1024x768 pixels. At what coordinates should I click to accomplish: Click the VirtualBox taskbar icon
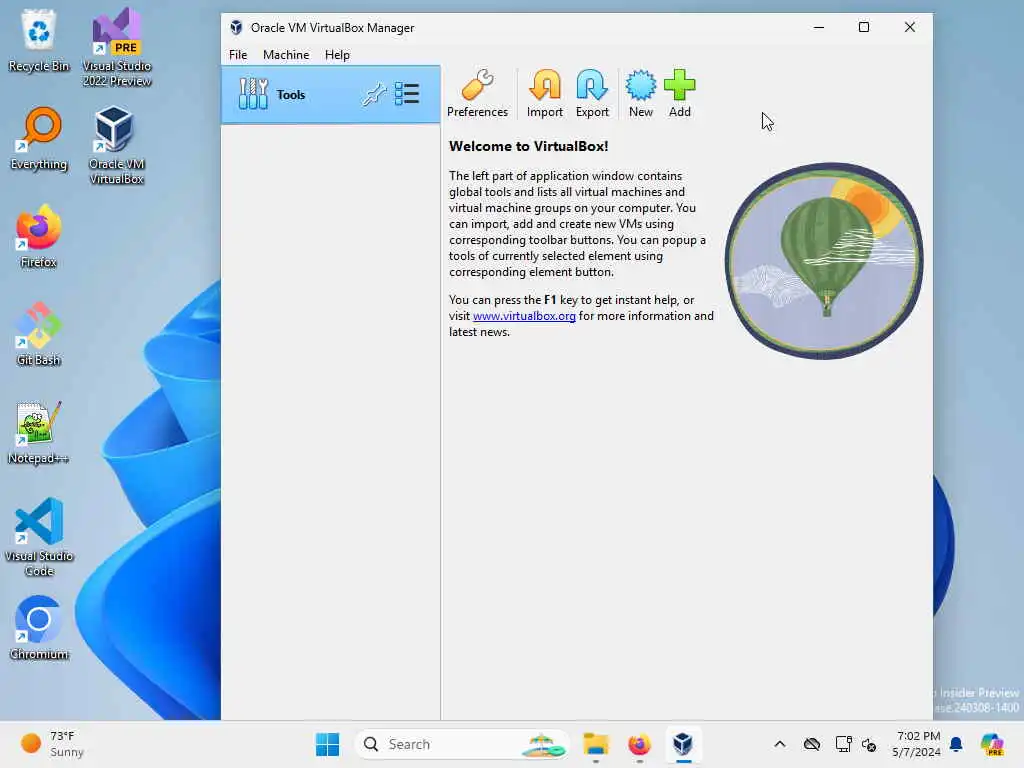click(683, 744)
